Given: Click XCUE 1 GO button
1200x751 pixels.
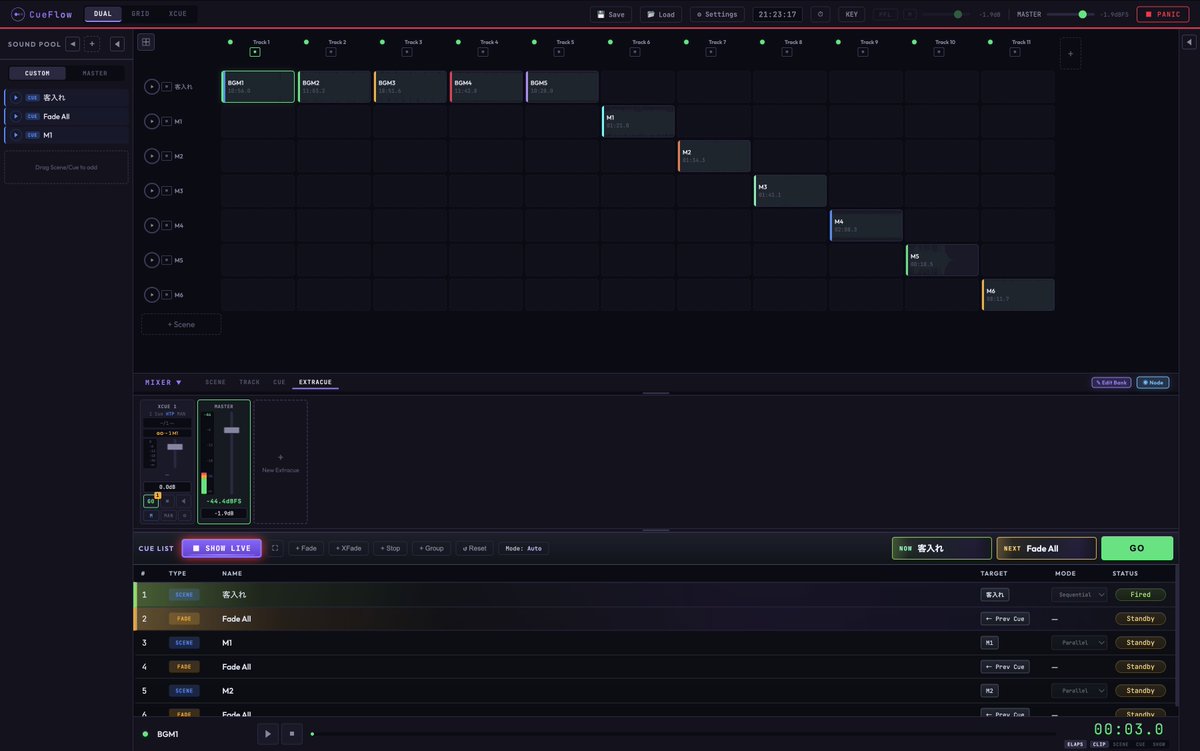Looking at the screenshot, I should 151,501.
